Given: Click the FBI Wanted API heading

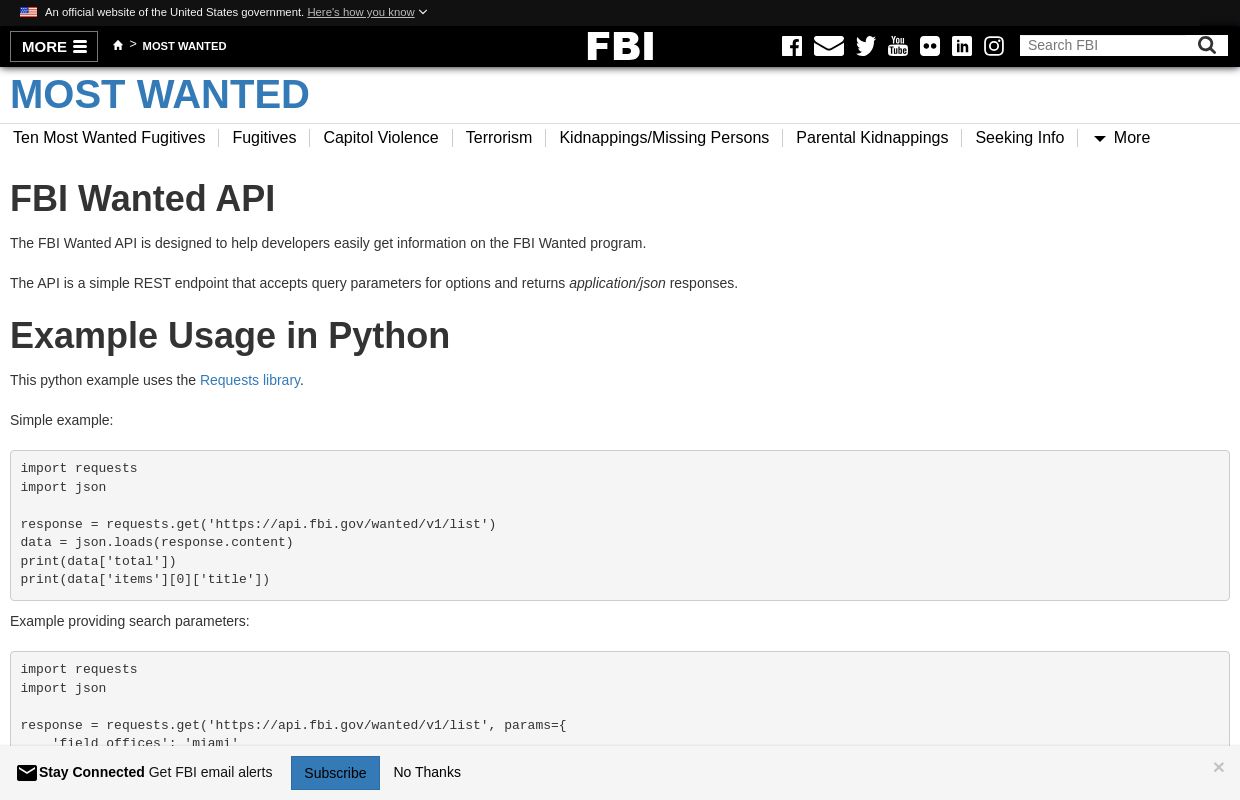Looking at the screenshot, I should pos(142,199).
